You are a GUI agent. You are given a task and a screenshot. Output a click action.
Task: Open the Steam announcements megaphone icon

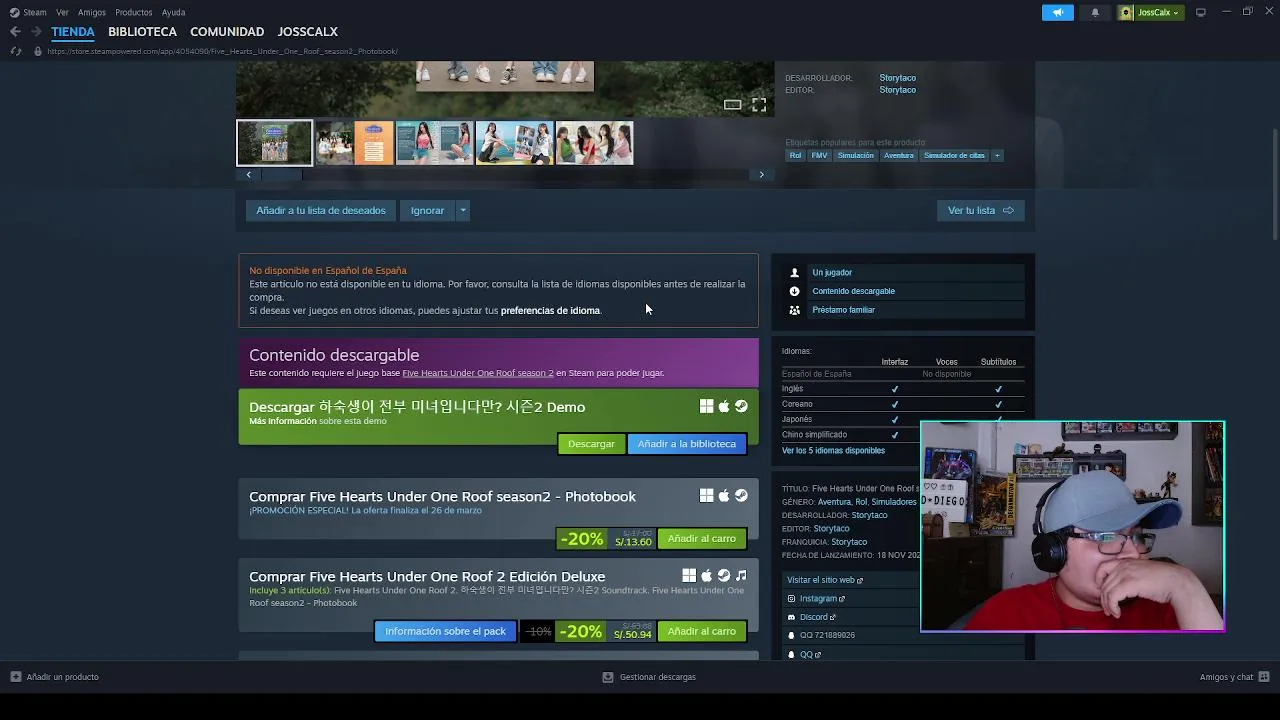tap(1057, 12)
